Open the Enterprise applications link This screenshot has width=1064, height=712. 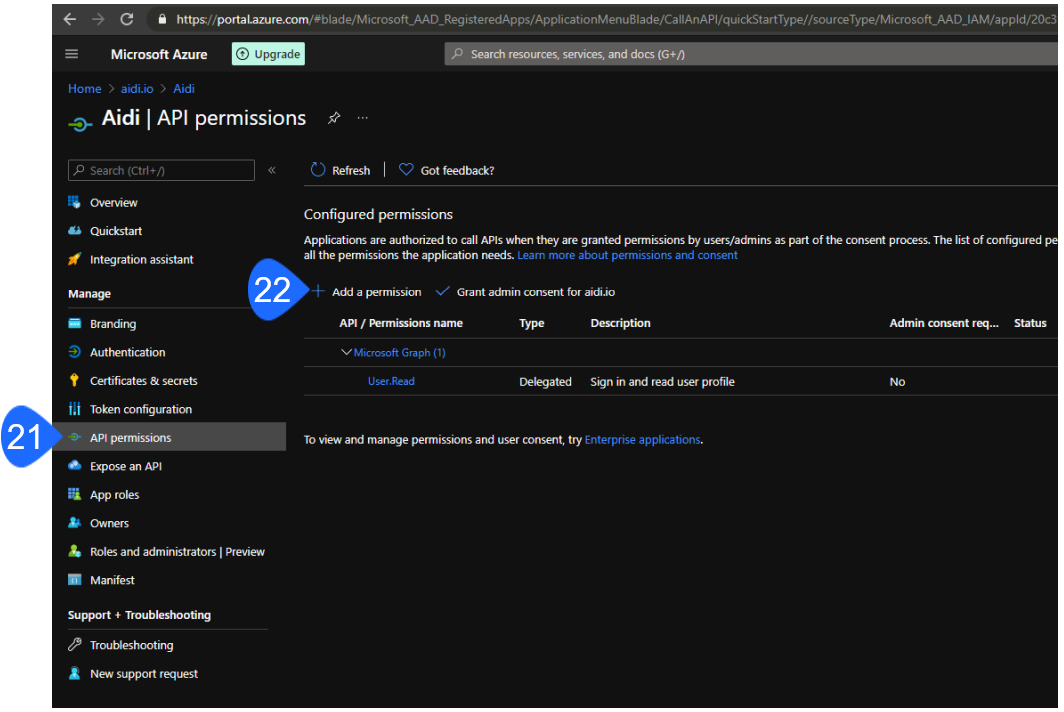coord(642,440)
